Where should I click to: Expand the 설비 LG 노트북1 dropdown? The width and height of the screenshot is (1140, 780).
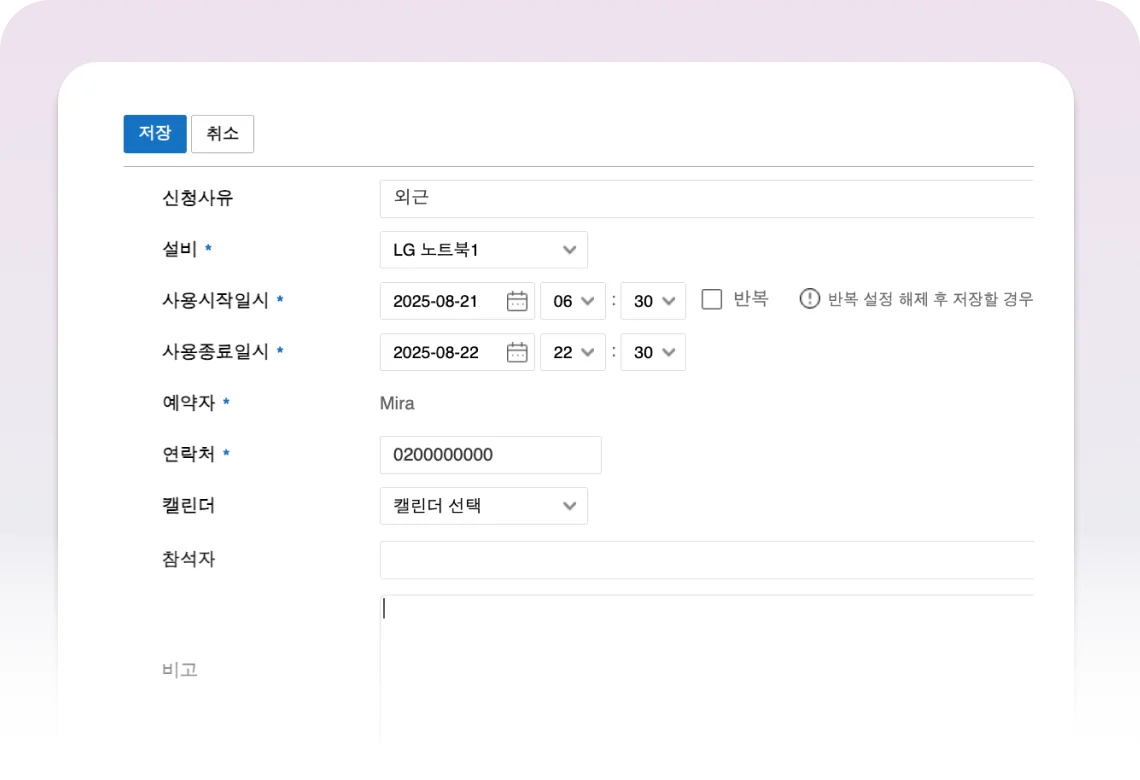point(483,250)
